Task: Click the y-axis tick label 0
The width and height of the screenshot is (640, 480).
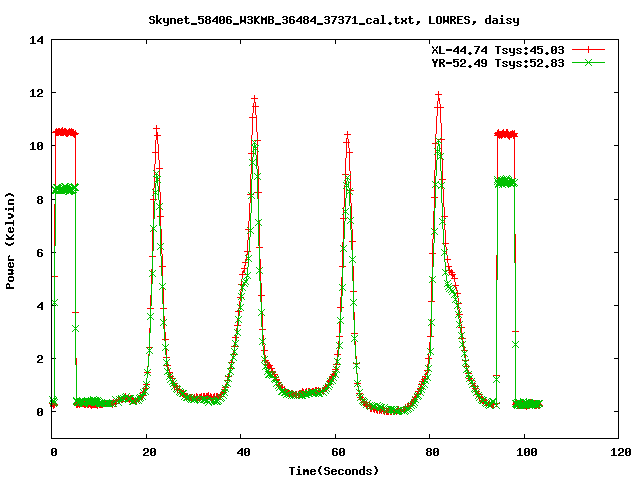Action: tap(40, 412)
